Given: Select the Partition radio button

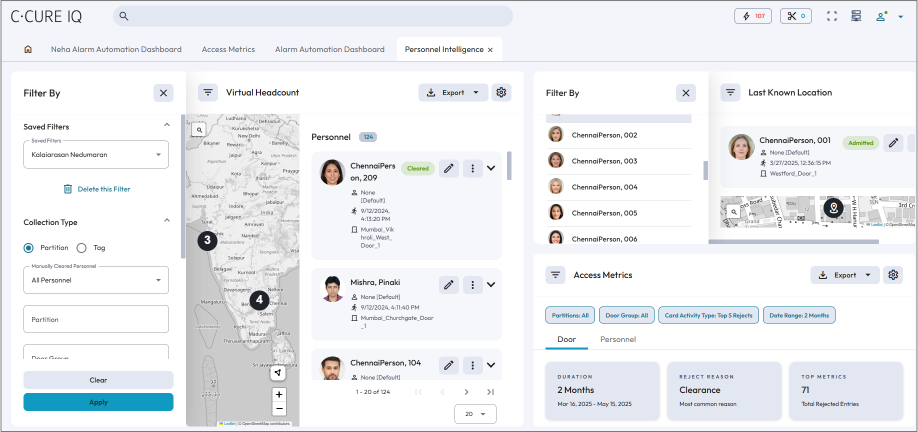Looking at the screenshot, I should pos(29,247).
